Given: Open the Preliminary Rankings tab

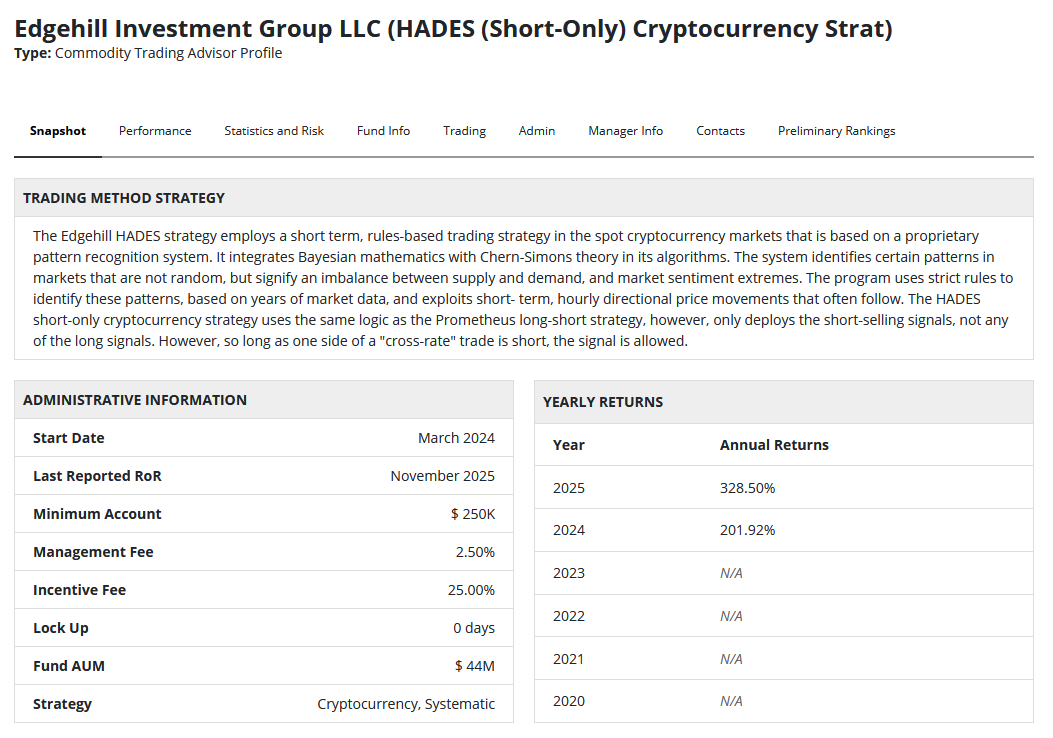Looking at the screenshot, I should [836, 131].
